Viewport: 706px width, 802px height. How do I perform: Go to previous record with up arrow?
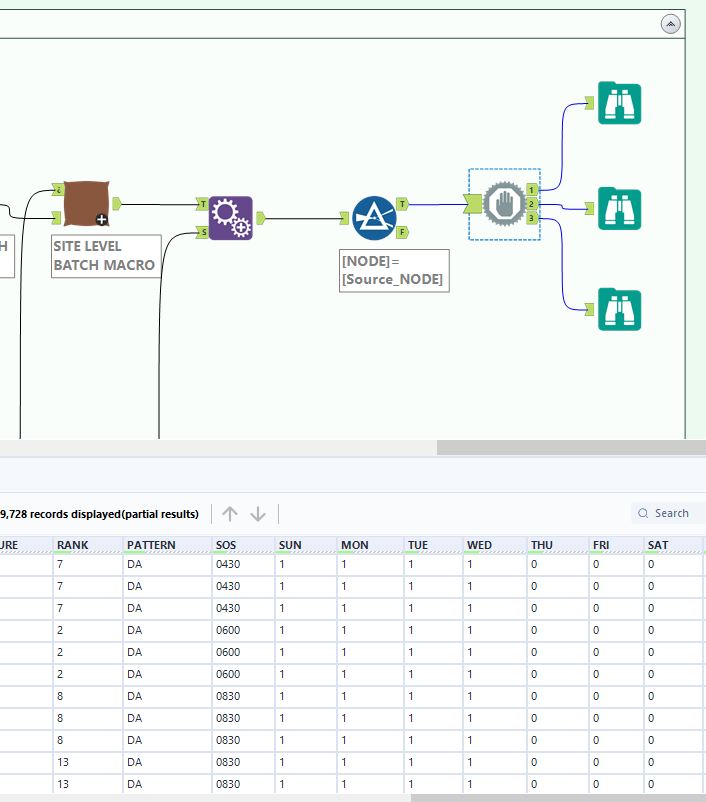[x=230, y=514]
